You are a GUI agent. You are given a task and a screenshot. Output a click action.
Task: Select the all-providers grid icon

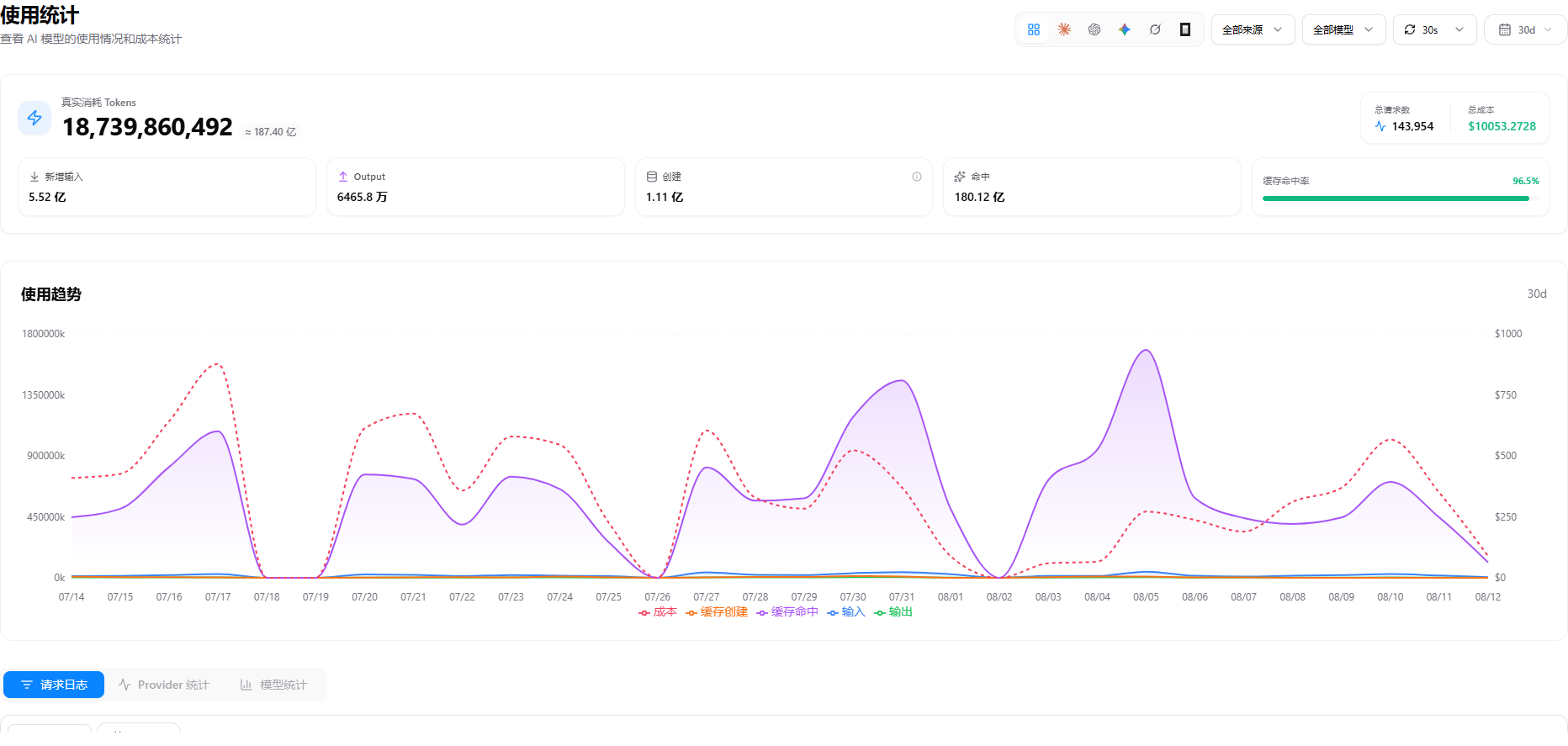1034,29
